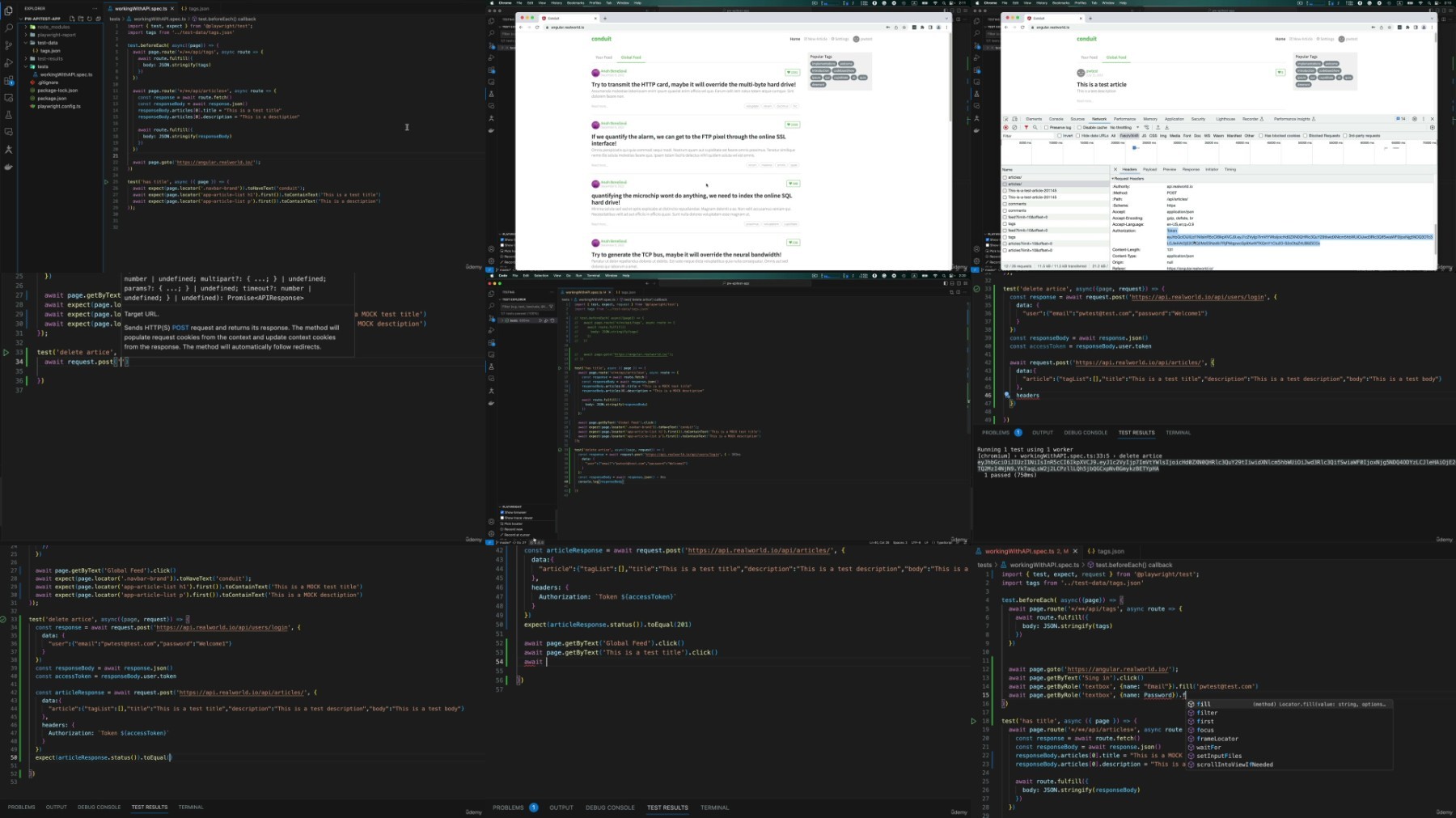Open the 'This is a test article' post
This screenshot has width=1456, height=818.
click(x=1101, y=84)
